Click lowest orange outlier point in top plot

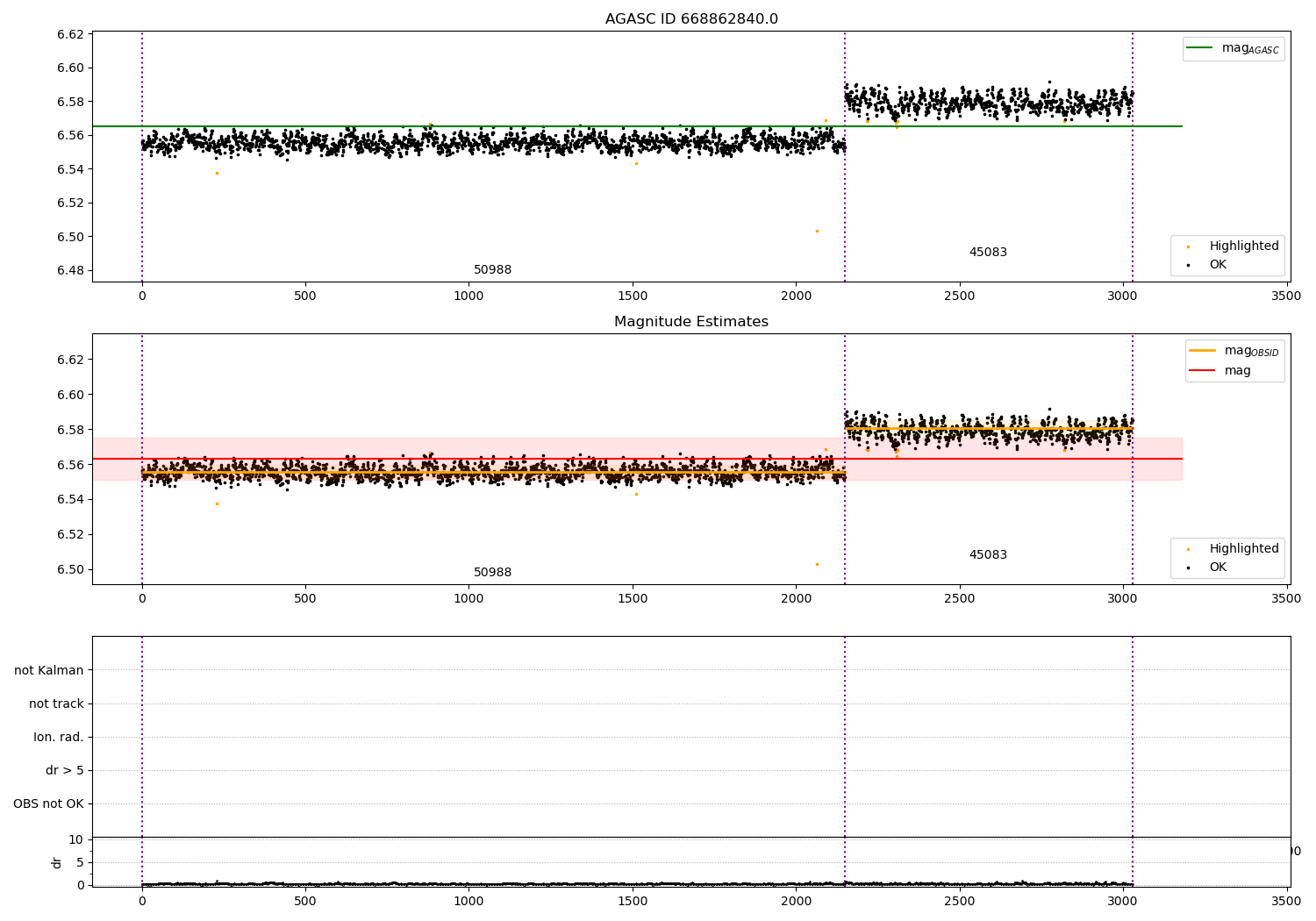[x=817, y=231]
